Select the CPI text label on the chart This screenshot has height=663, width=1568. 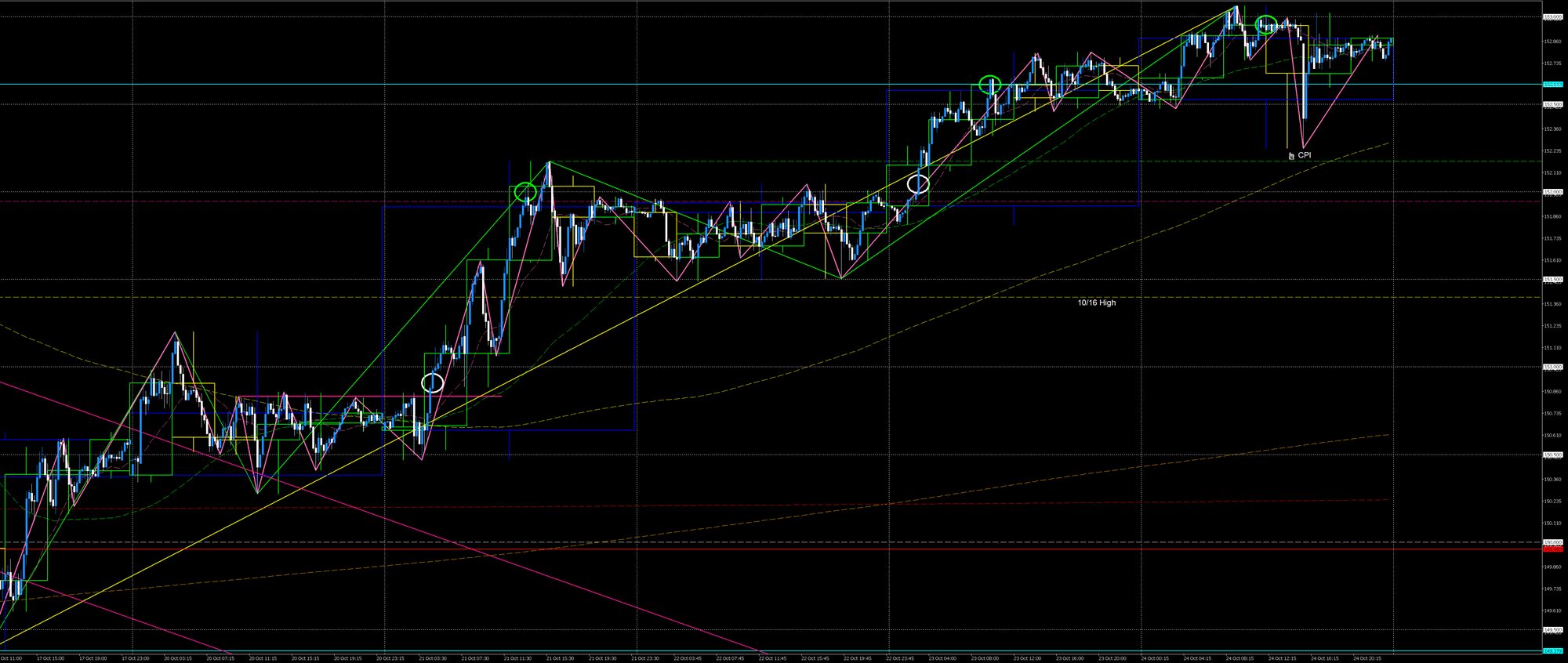pos(1305,155)
